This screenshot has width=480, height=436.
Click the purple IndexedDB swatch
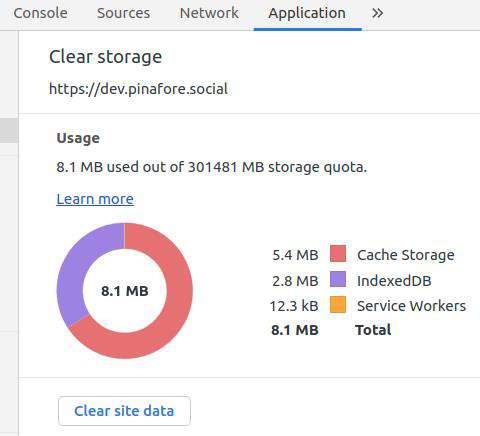click(x=338, y=279)
